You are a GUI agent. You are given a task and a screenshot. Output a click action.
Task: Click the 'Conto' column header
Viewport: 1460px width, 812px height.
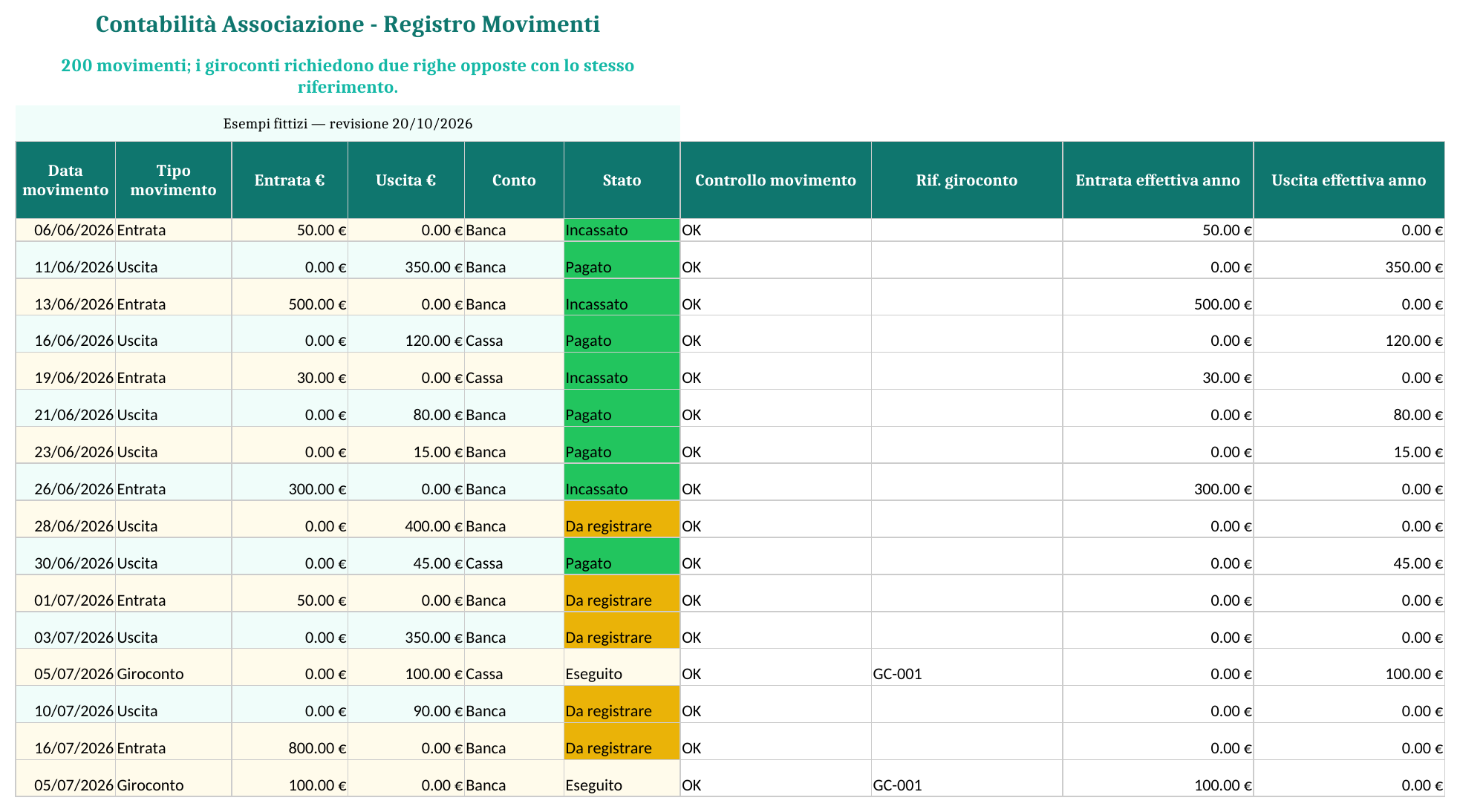click(x=514, y=180)
